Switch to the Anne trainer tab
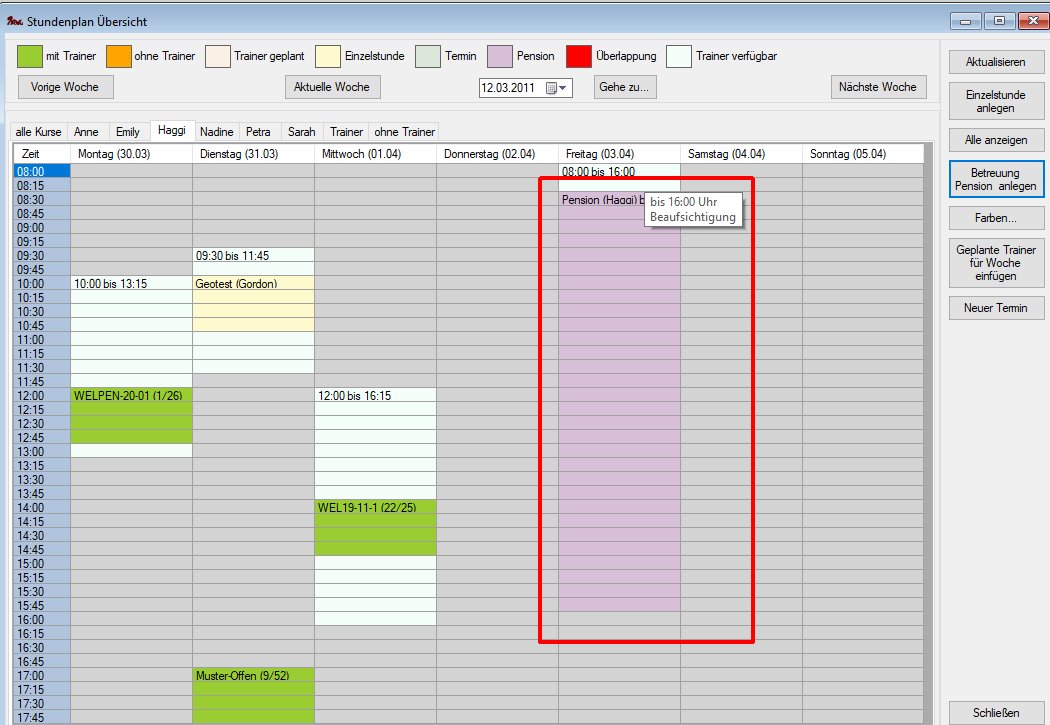This screenshot has width=1050, height=725. [x=86, y=132]
